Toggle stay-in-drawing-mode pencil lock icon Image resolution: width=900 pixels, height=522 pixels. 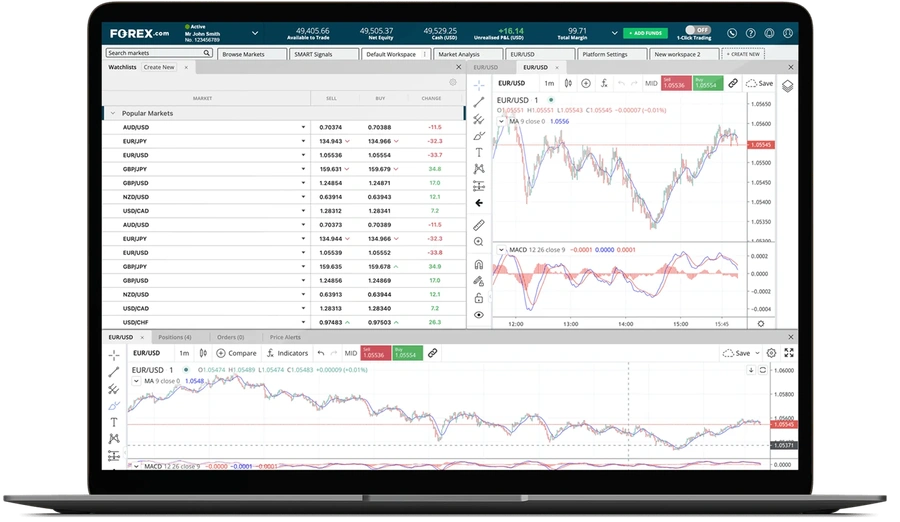pyautogui.click(x=479, y=281)
